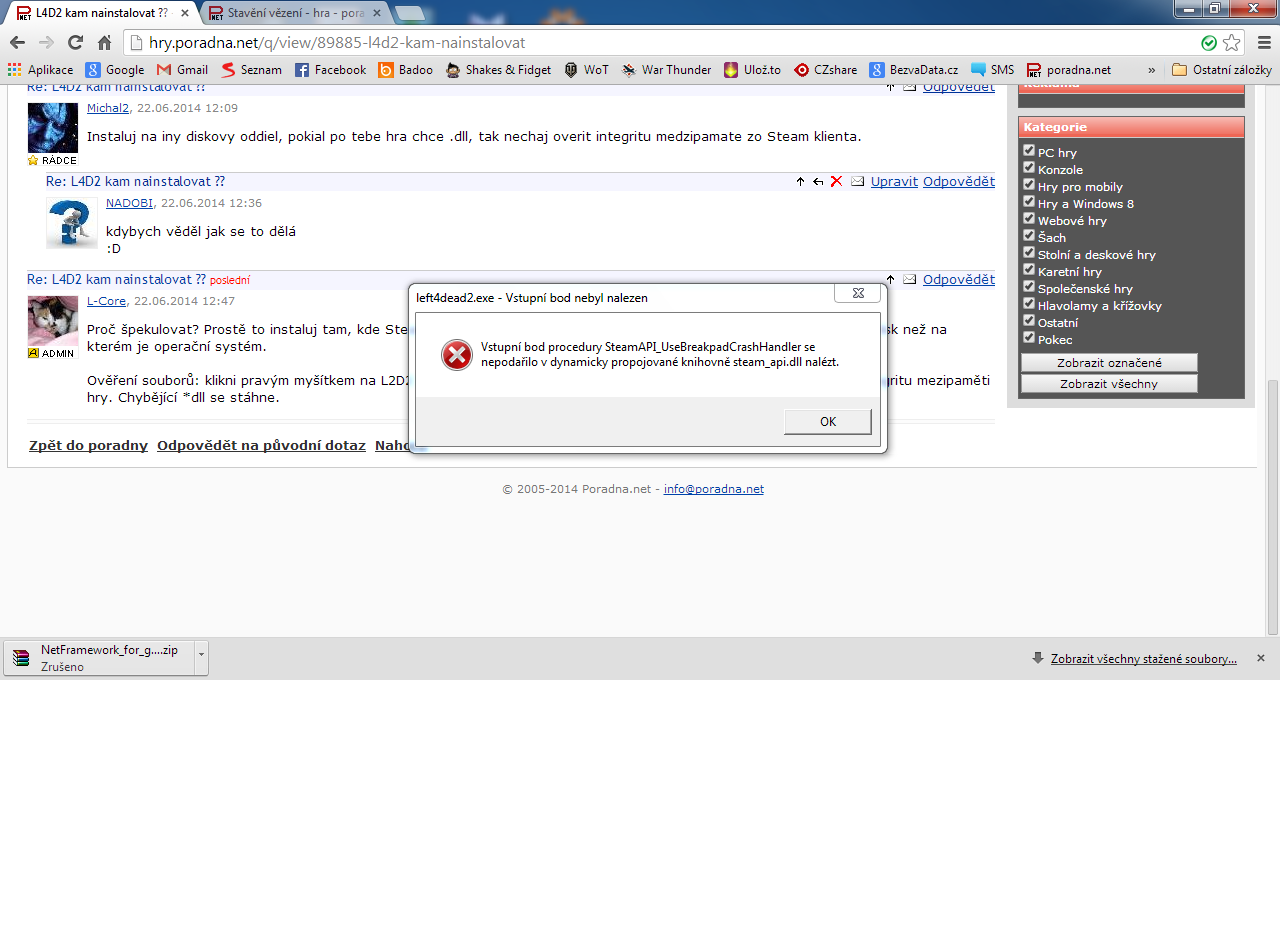Toggle the Konzole category checkbox
The image size is (1280, 952).
click(1029, 168)
